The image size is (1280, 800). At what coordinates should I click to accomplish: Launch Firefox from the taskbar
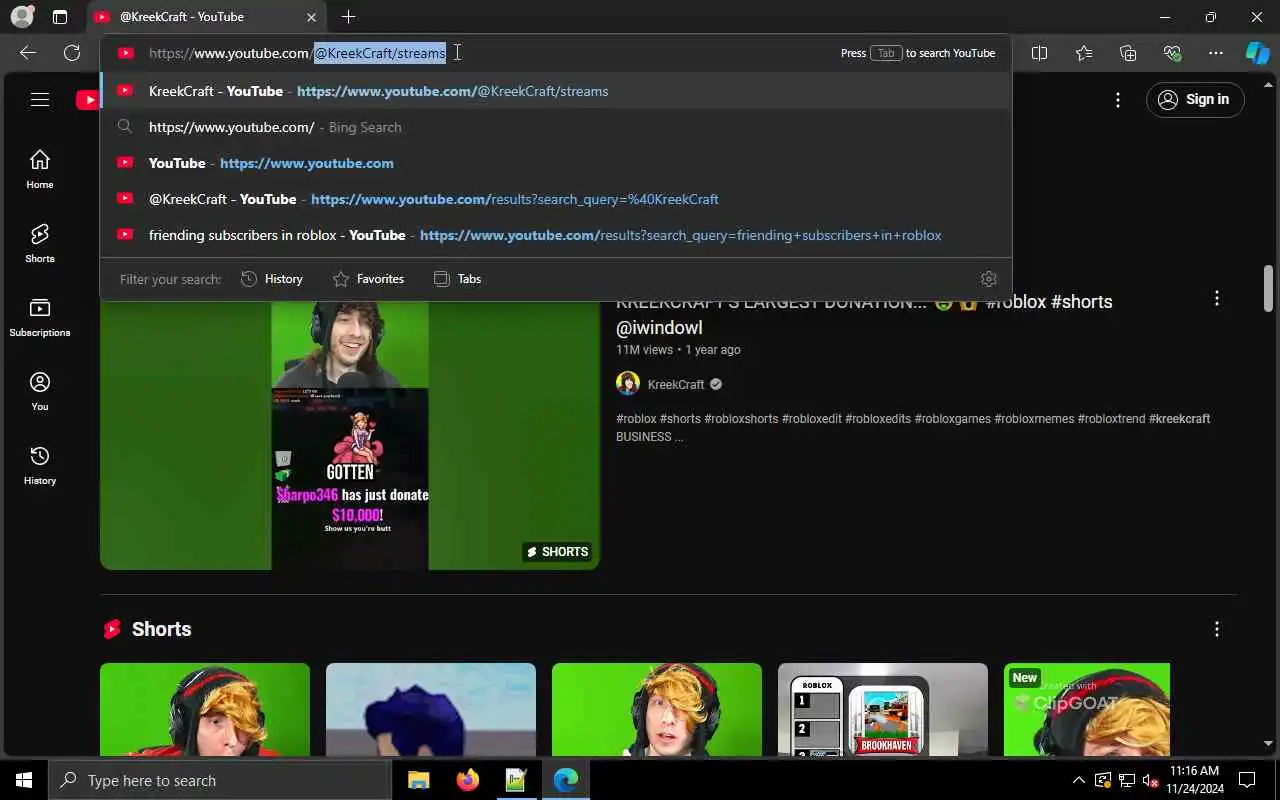click(x=467, y=780)
